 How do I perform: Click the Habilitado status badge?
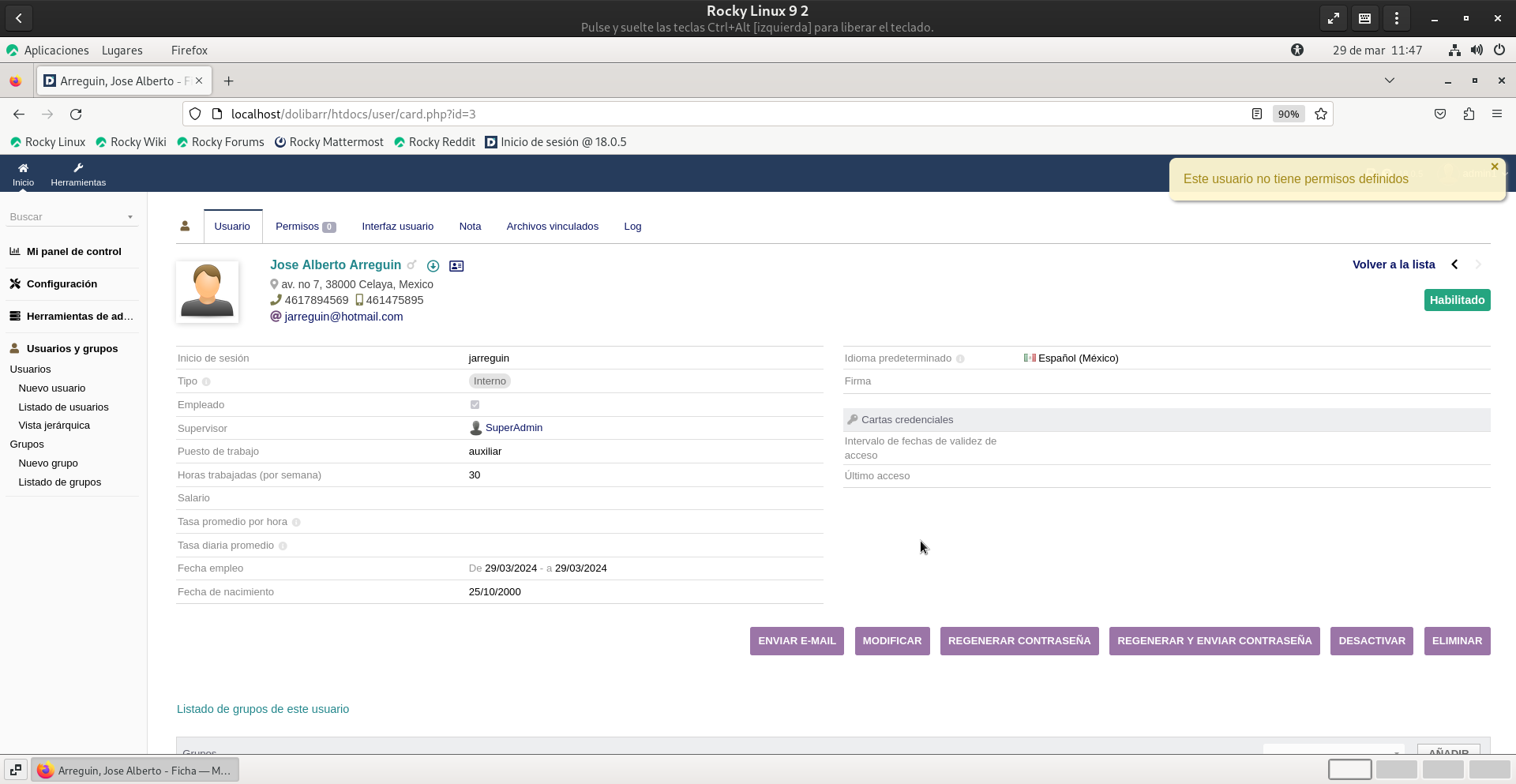(x=1457, y=300)
